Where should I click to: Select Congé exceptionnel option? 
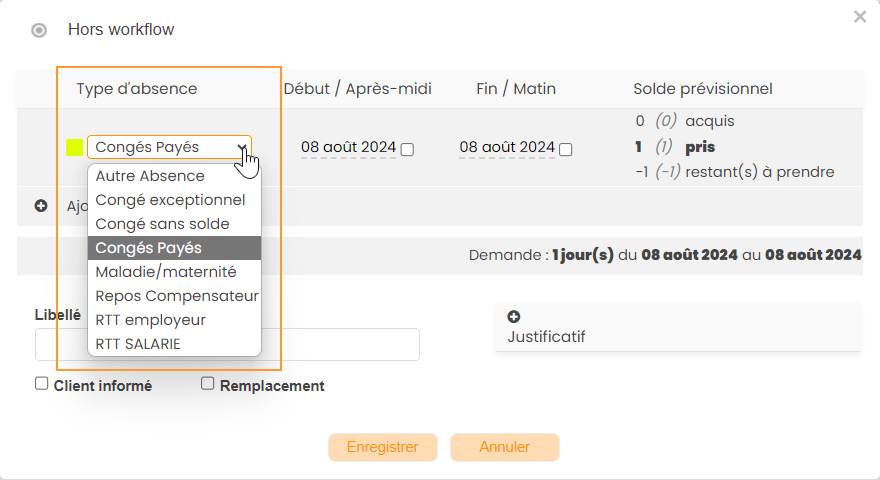(170, 200)
